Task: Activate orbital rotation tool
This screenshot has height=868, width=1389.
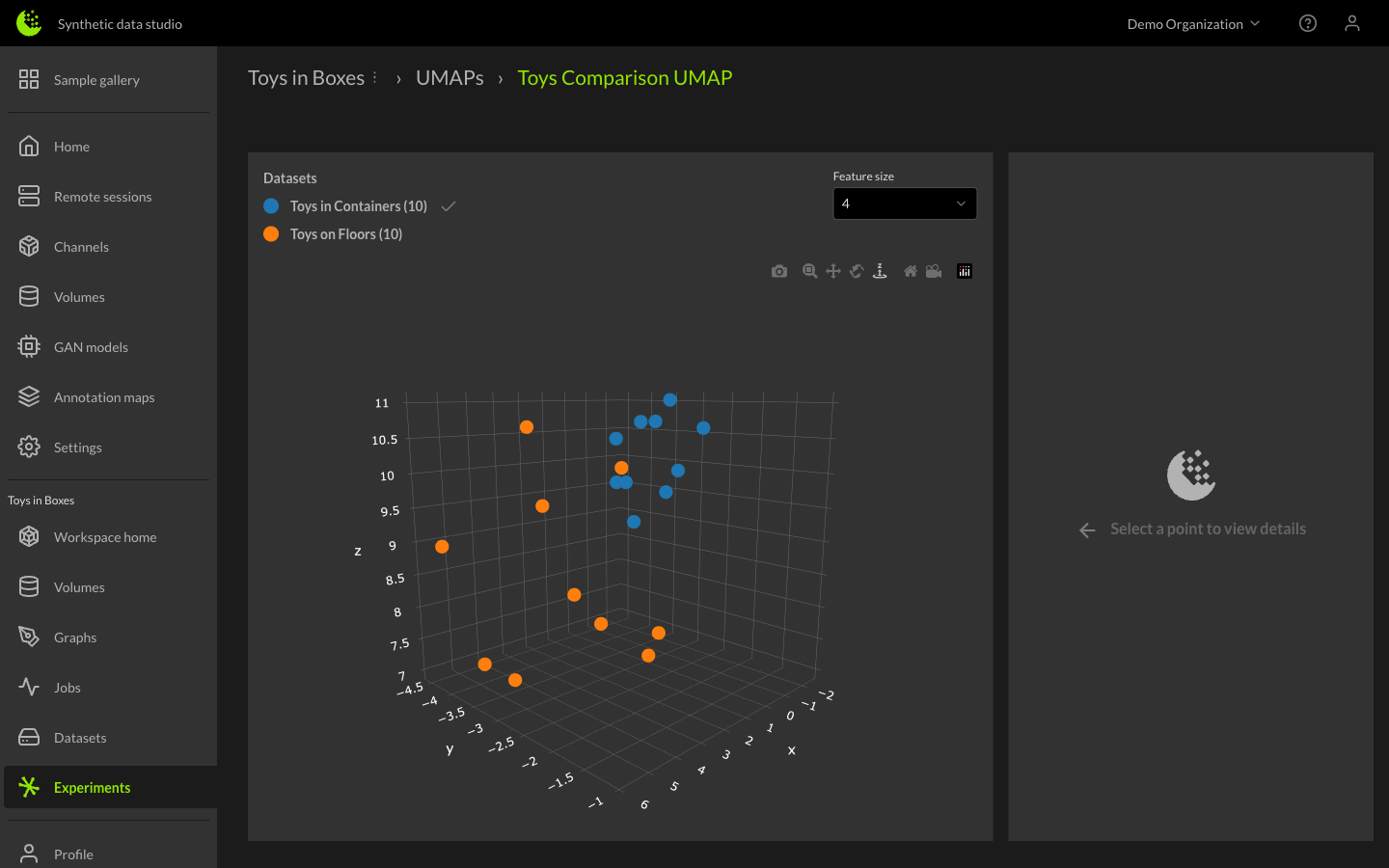Action: tap(857, 272)
